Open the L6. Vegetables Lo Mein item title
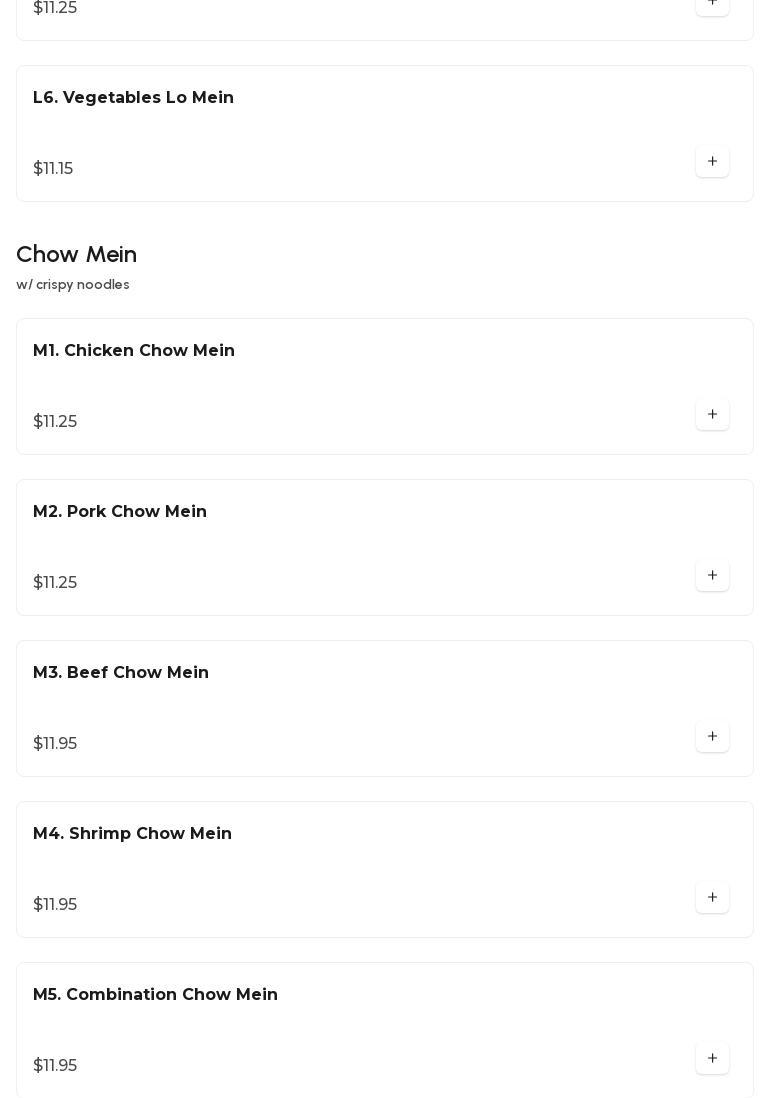The width and height of the screenshot is (770, 1098). (x=133, y=98)
